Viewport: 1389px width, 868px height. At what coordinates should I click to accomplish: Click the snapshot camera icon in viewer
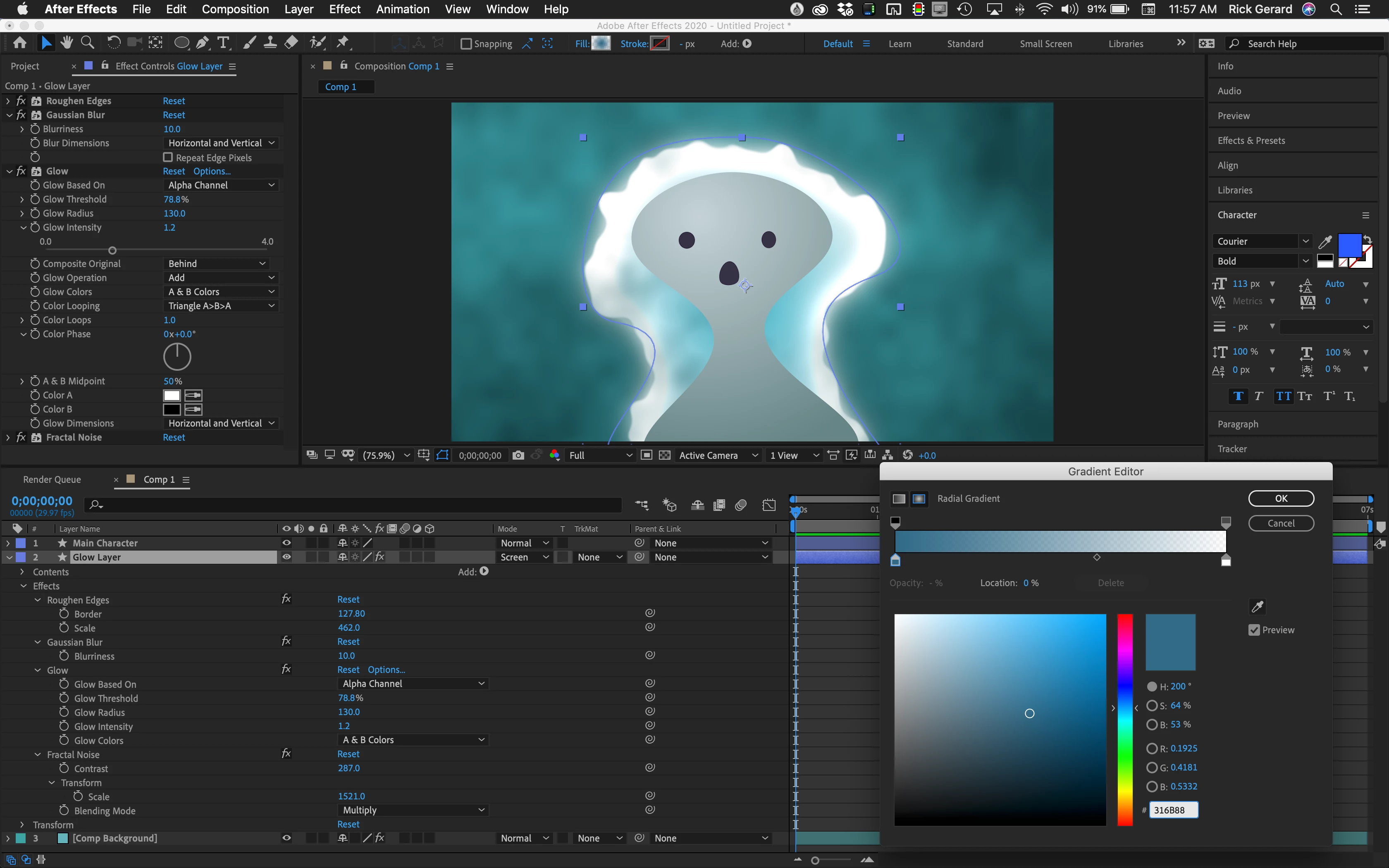click(x=518, y=455)
